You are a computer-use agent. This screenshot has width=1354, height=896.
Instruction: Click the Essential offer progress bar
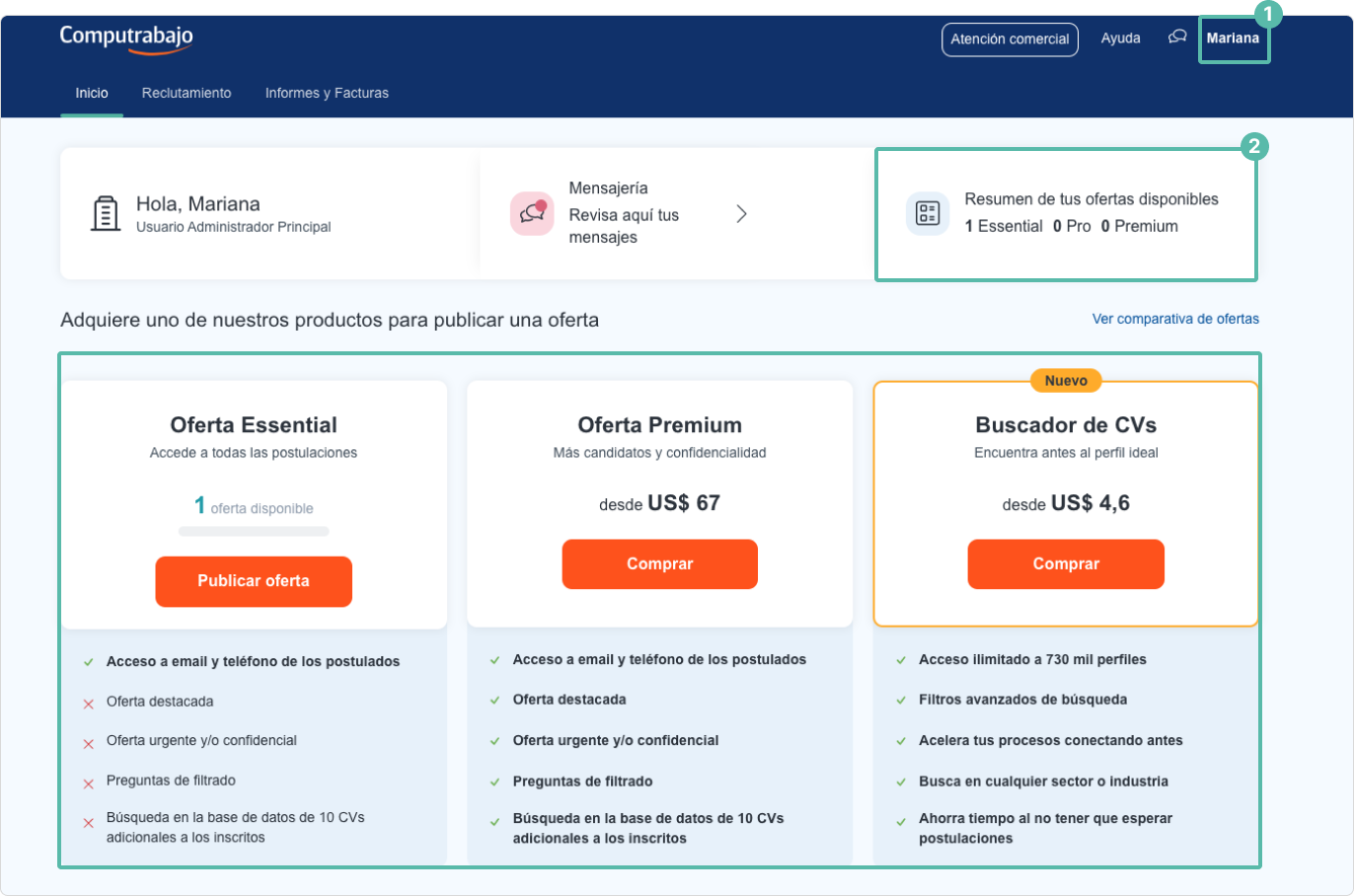[x=254, y=532]
